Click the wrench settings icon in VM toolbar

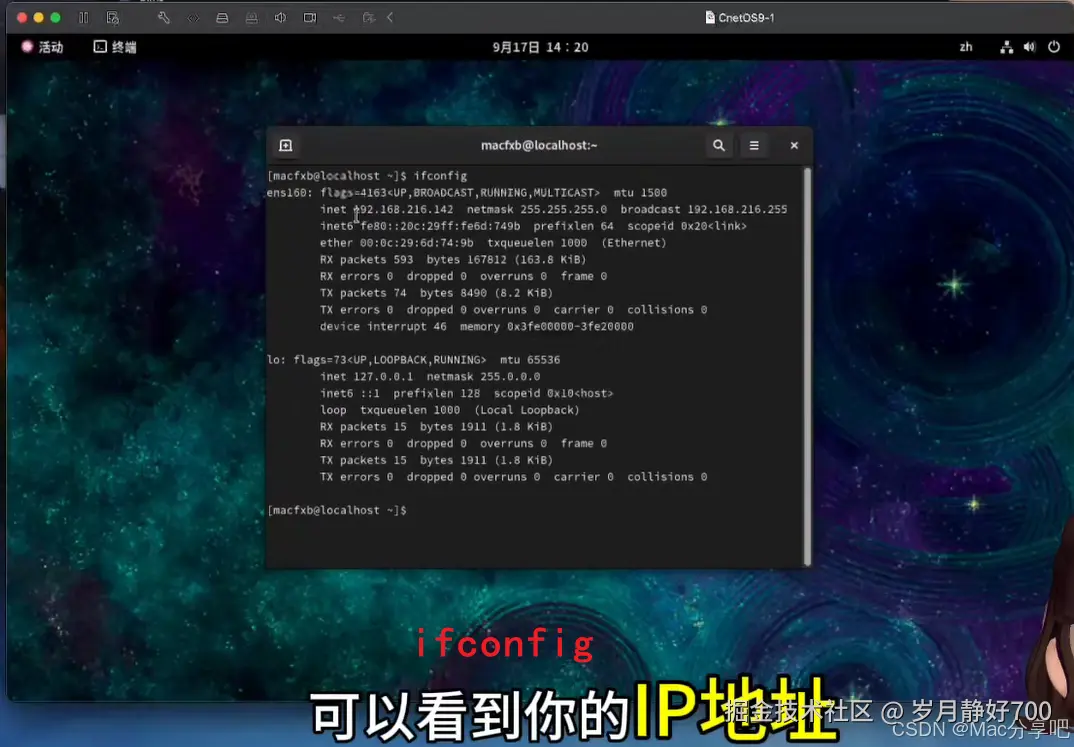[x=164, y=17]
